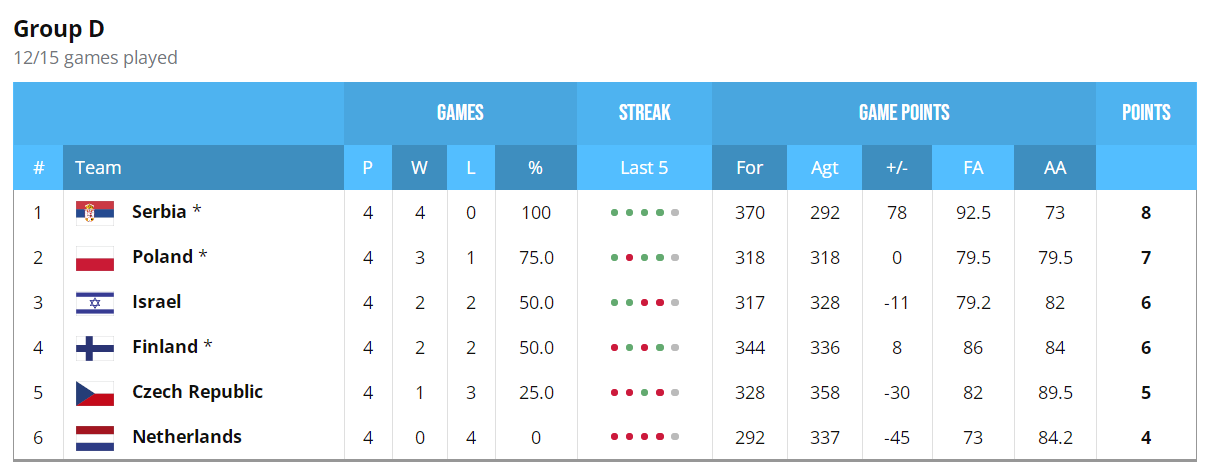This screenshot has height=470, width=1211.
Task: Sort by the % column header
Action: [536, 168]
